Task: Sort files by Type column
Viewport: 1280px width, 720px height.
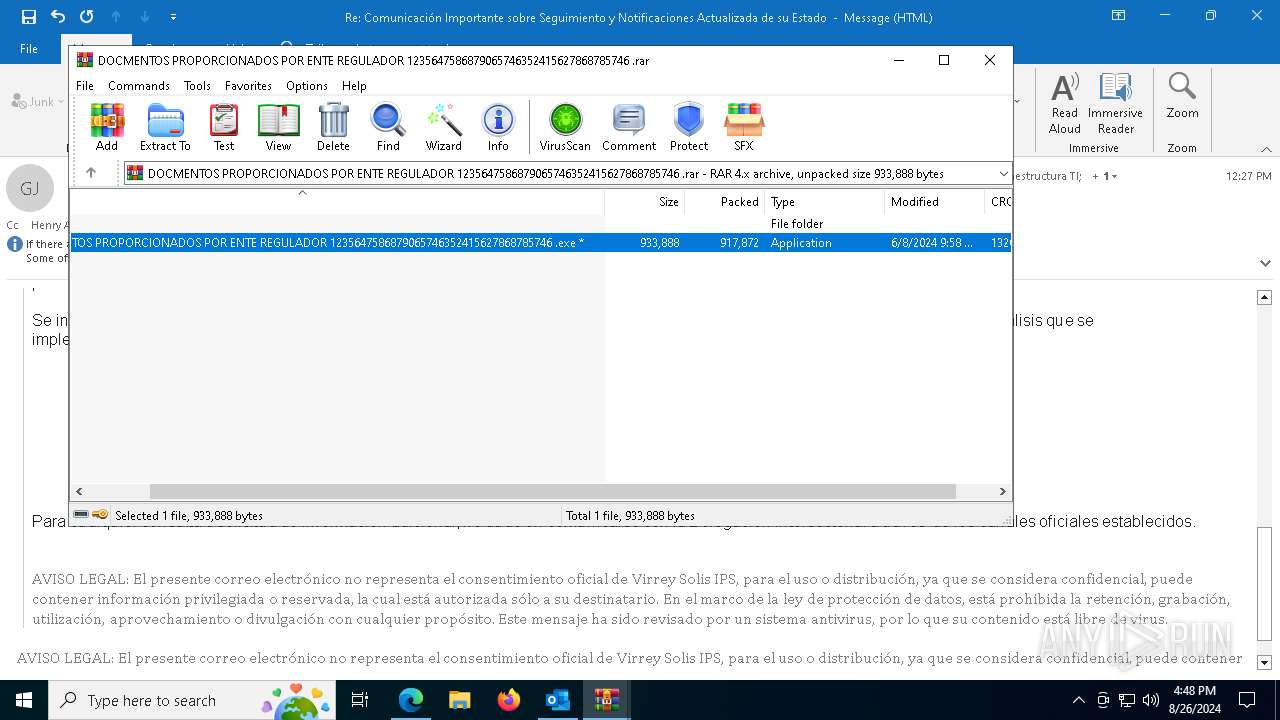Action: pos(825,201)
